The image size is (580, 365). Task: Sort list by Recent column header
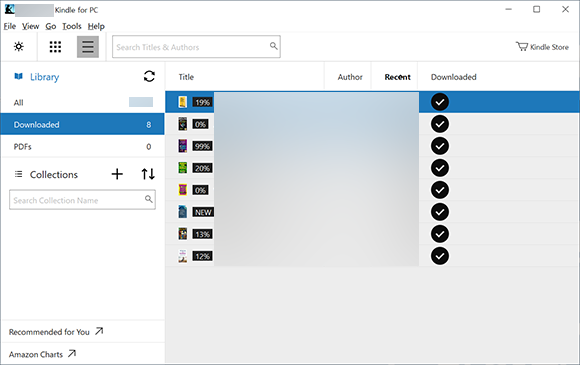click(x=398, y=77)
